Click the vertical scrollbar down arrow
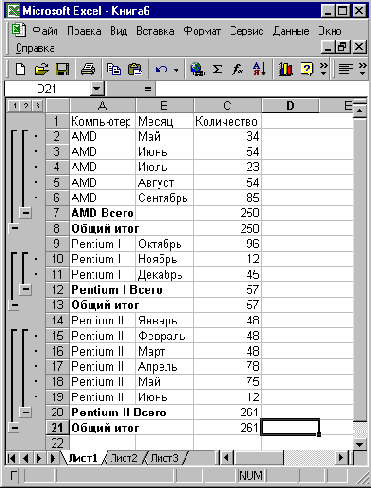 click(360, 444)
